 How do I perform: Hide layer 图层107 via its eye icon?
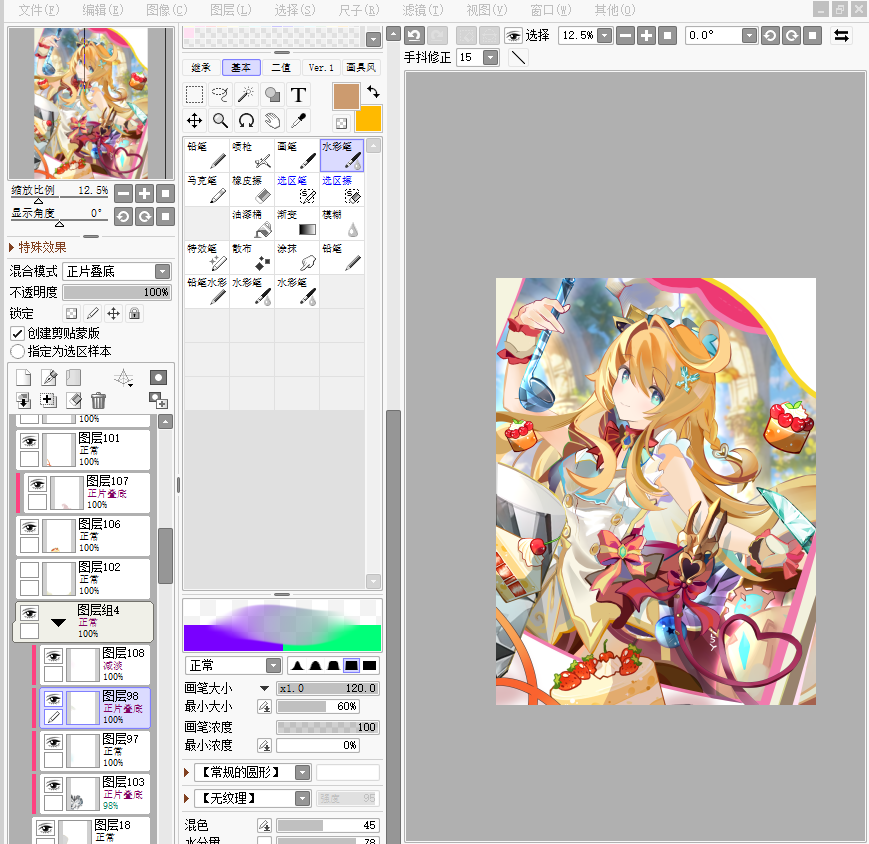(x=37, y=484)
